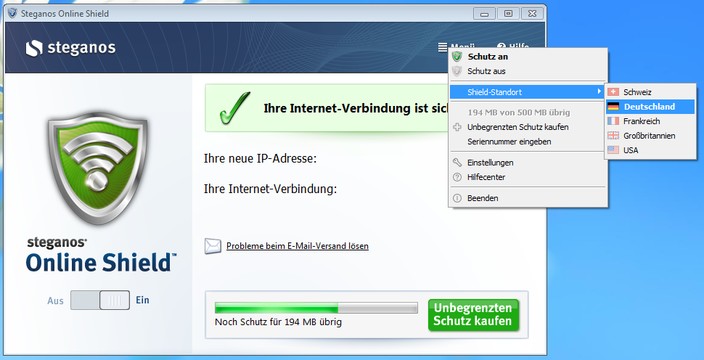The height and width of the screenshot is (360, 704).
Task: Toggle the Aus/Ein protection switch
Action: point(100,300)
